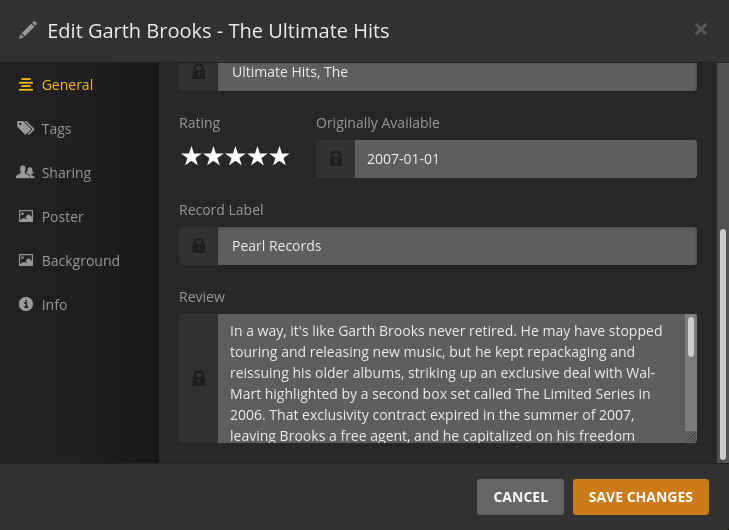
Task: Open the Tags tab
Action: point(56,129)
